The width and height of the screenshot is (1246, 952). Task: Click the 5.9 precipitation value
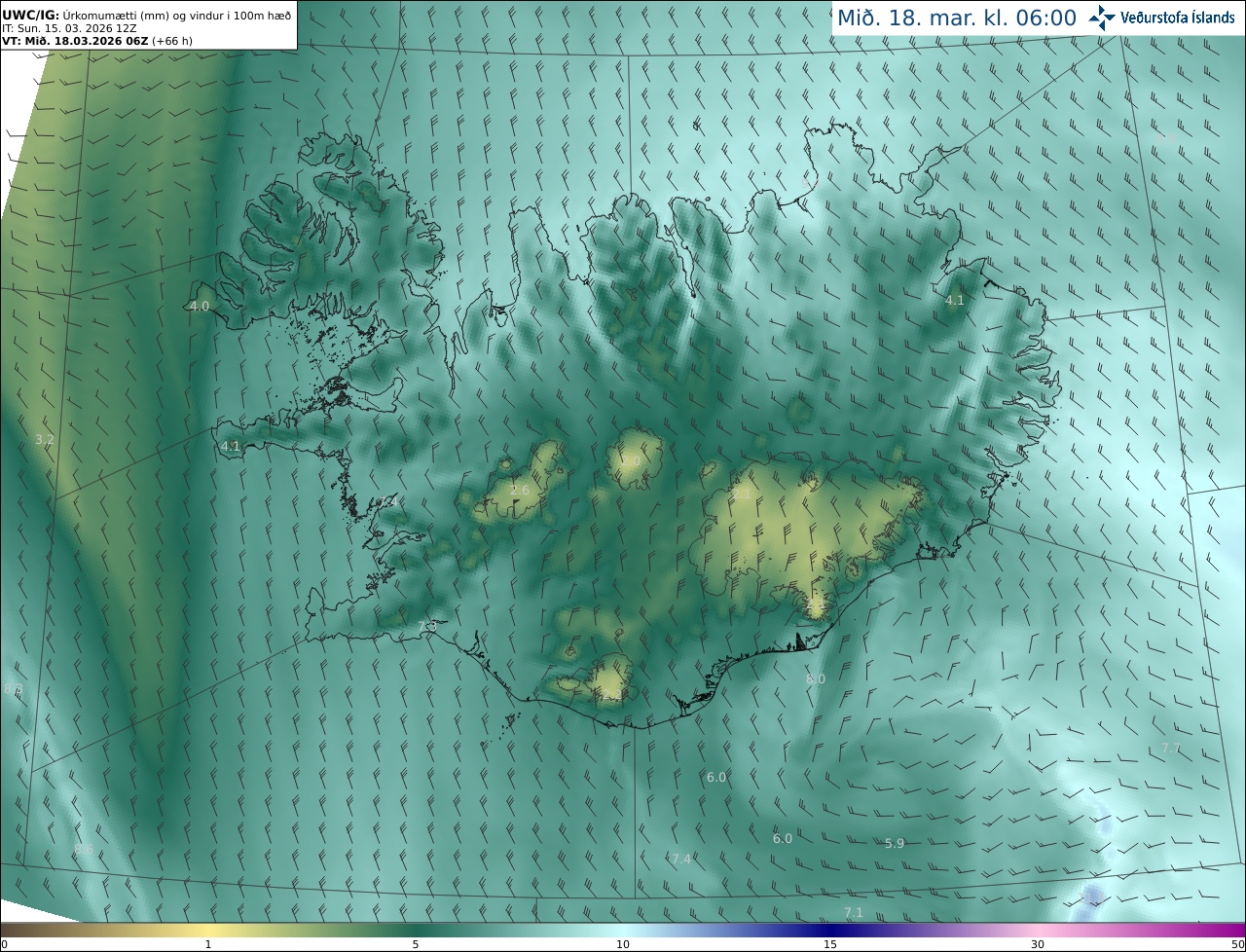point(895,843)
